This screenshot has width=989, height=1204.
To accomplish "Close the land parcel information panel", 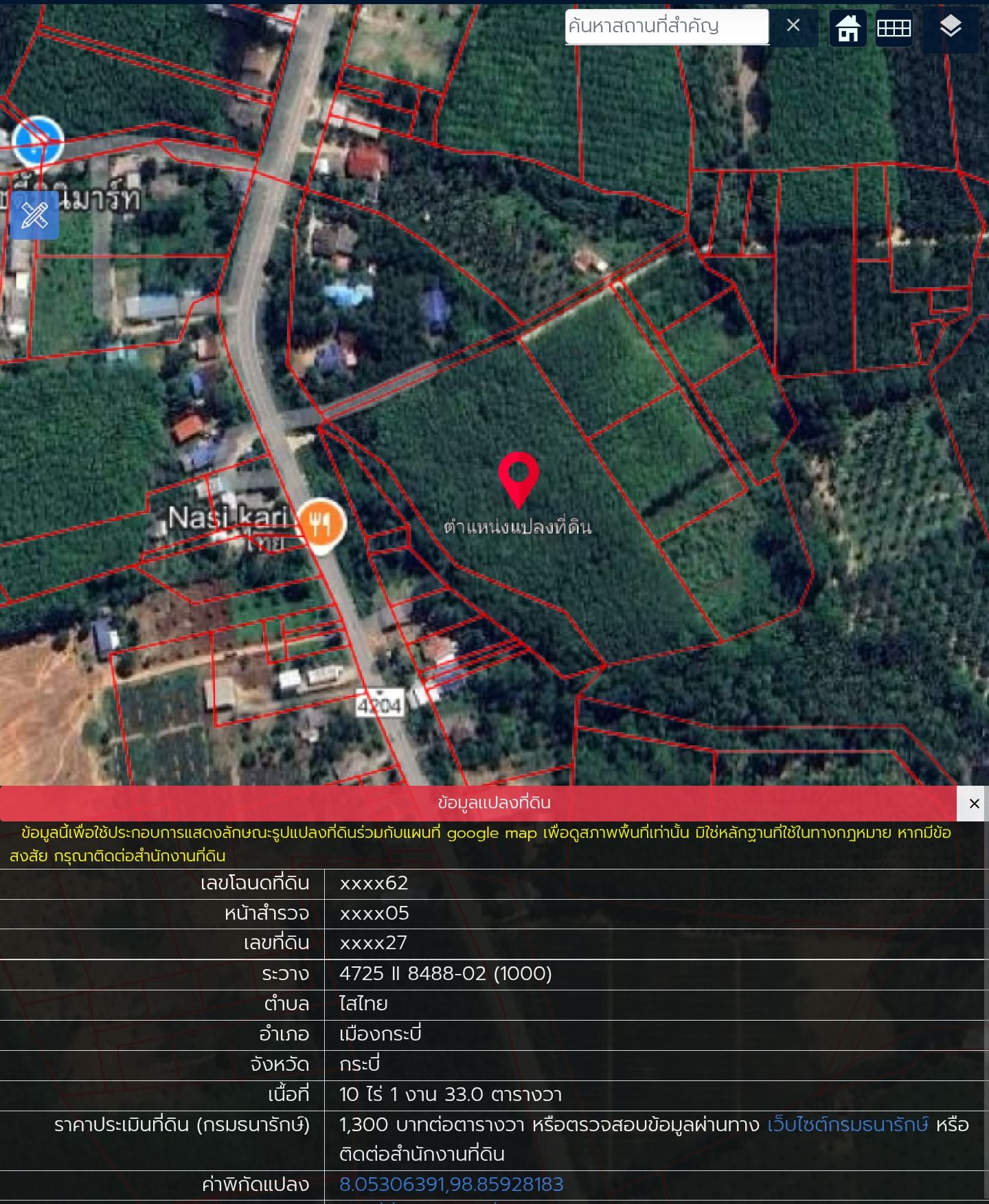I will point(973,803).
